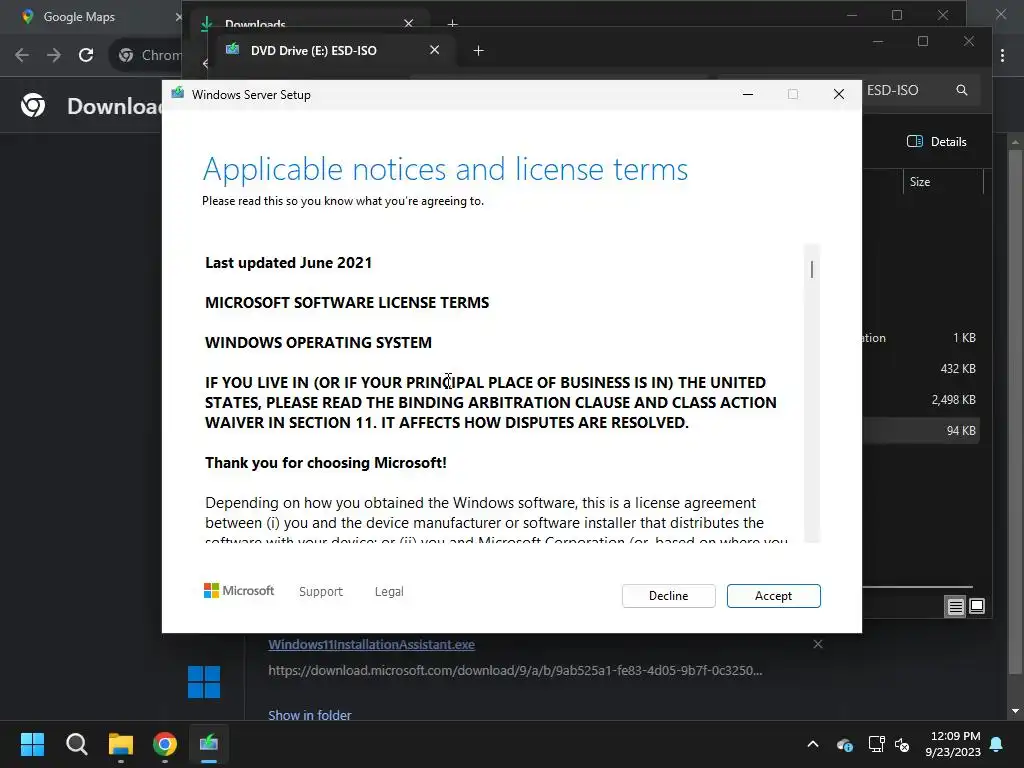1024x768 pixels.
Task: Open Chrome's three-dot menu
Action: point(1002,56)
